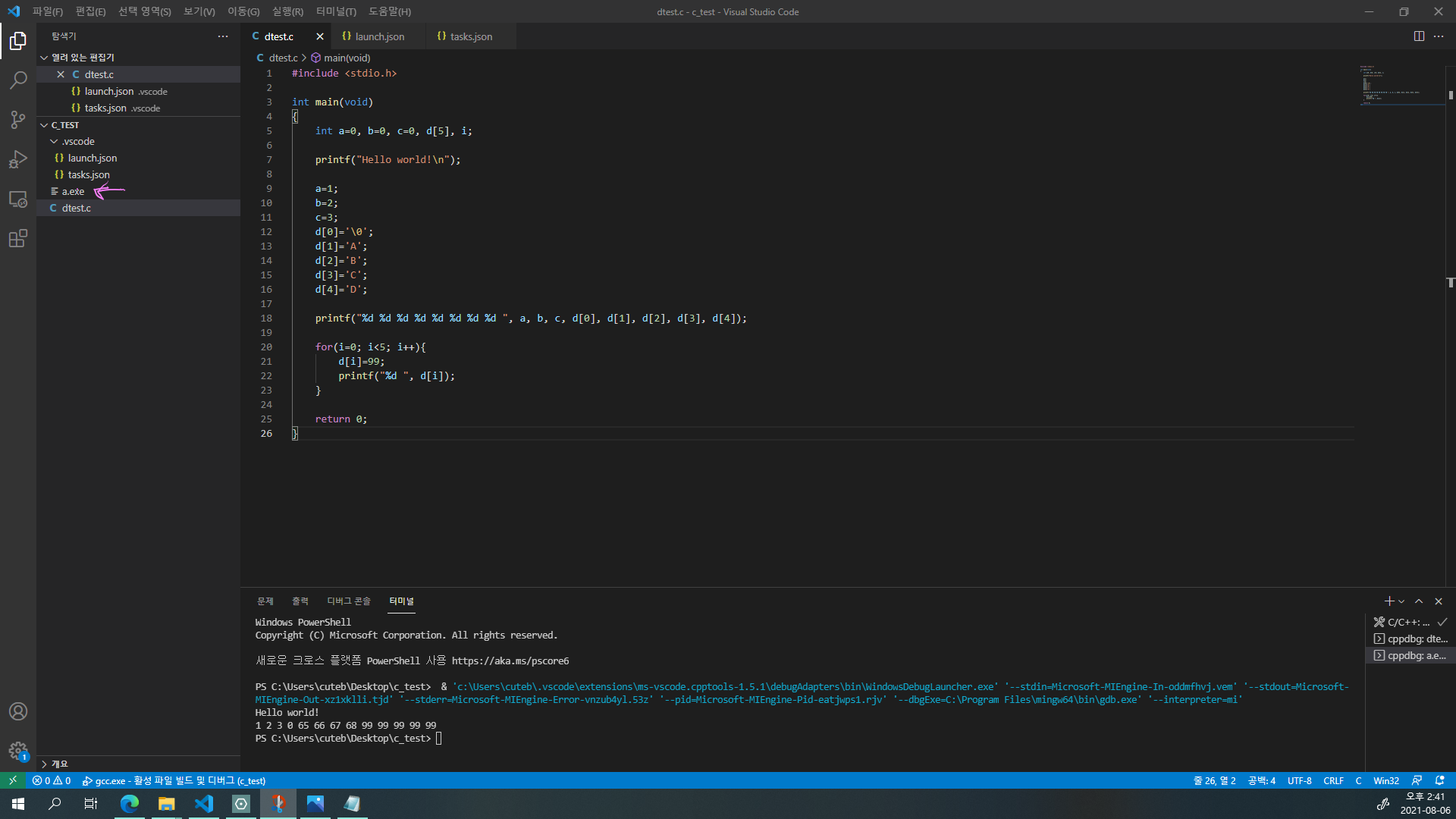Open a.exe in the explorer tree
This screenshot has height=819, width=1456.
point(73,192)
